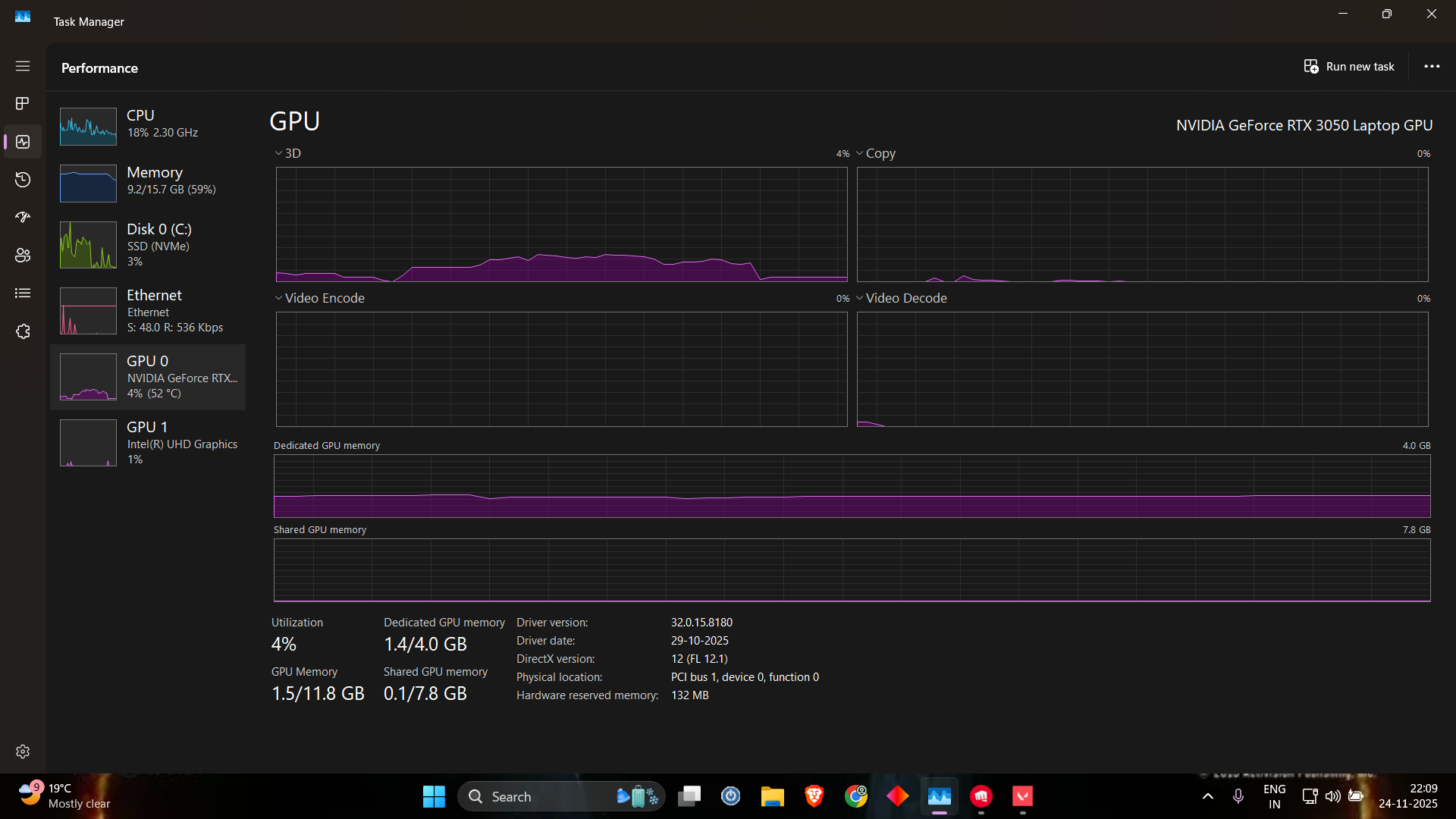Expand the Copy engine graph dropdown
This screenshot has width=1456, height=819.
coord(876,153)
